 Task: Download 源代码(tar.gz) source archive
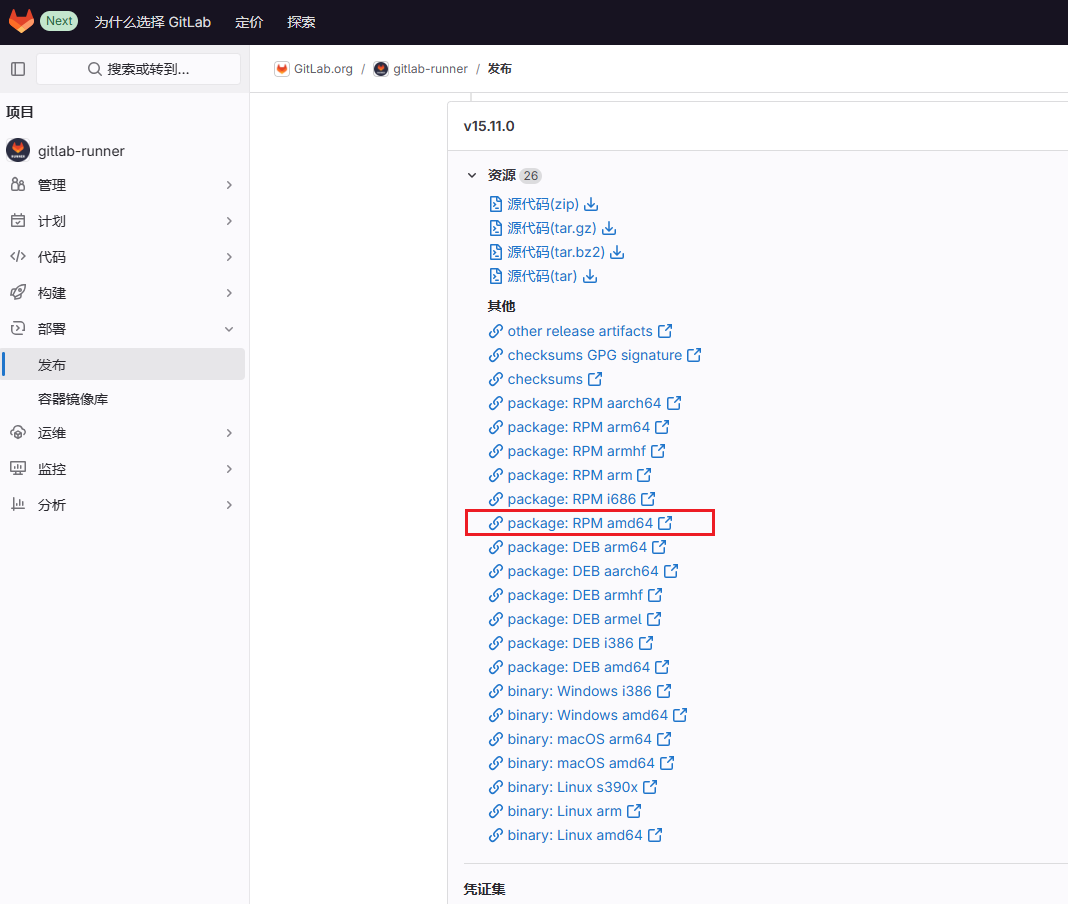552,228
